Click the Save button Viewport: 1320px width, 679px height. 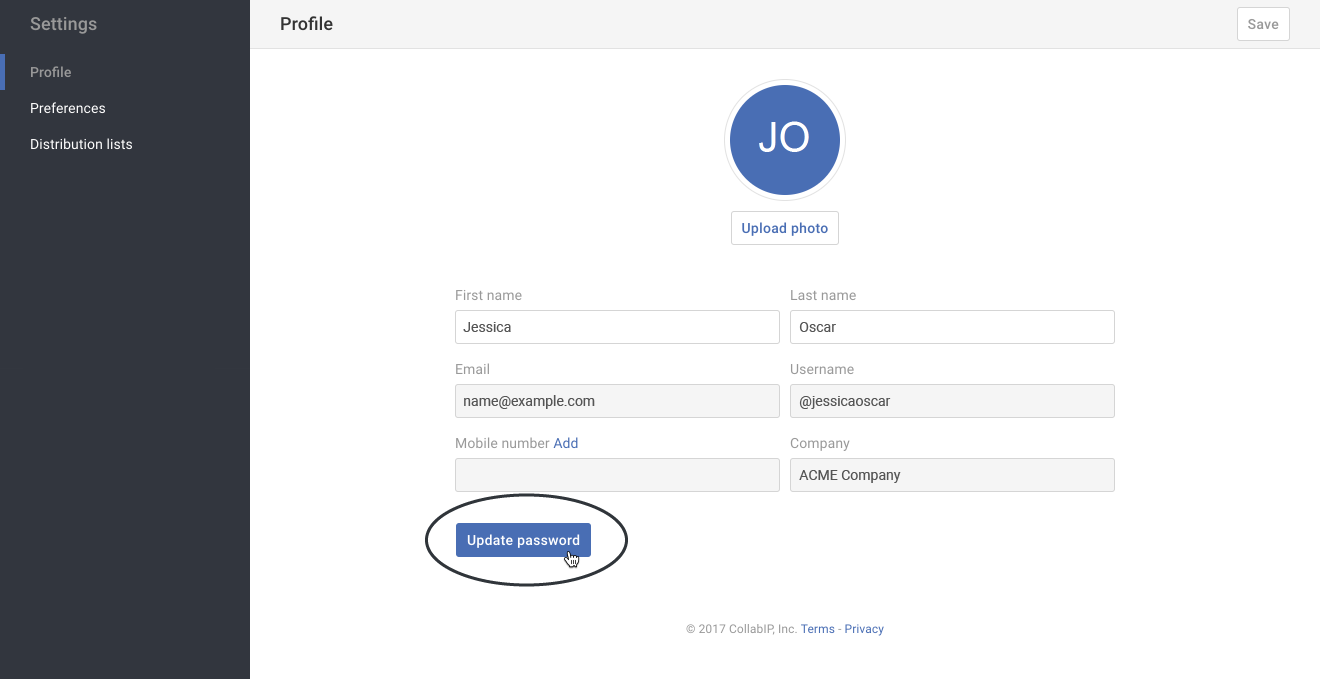pyautogui.click(x=1262, y=23)
